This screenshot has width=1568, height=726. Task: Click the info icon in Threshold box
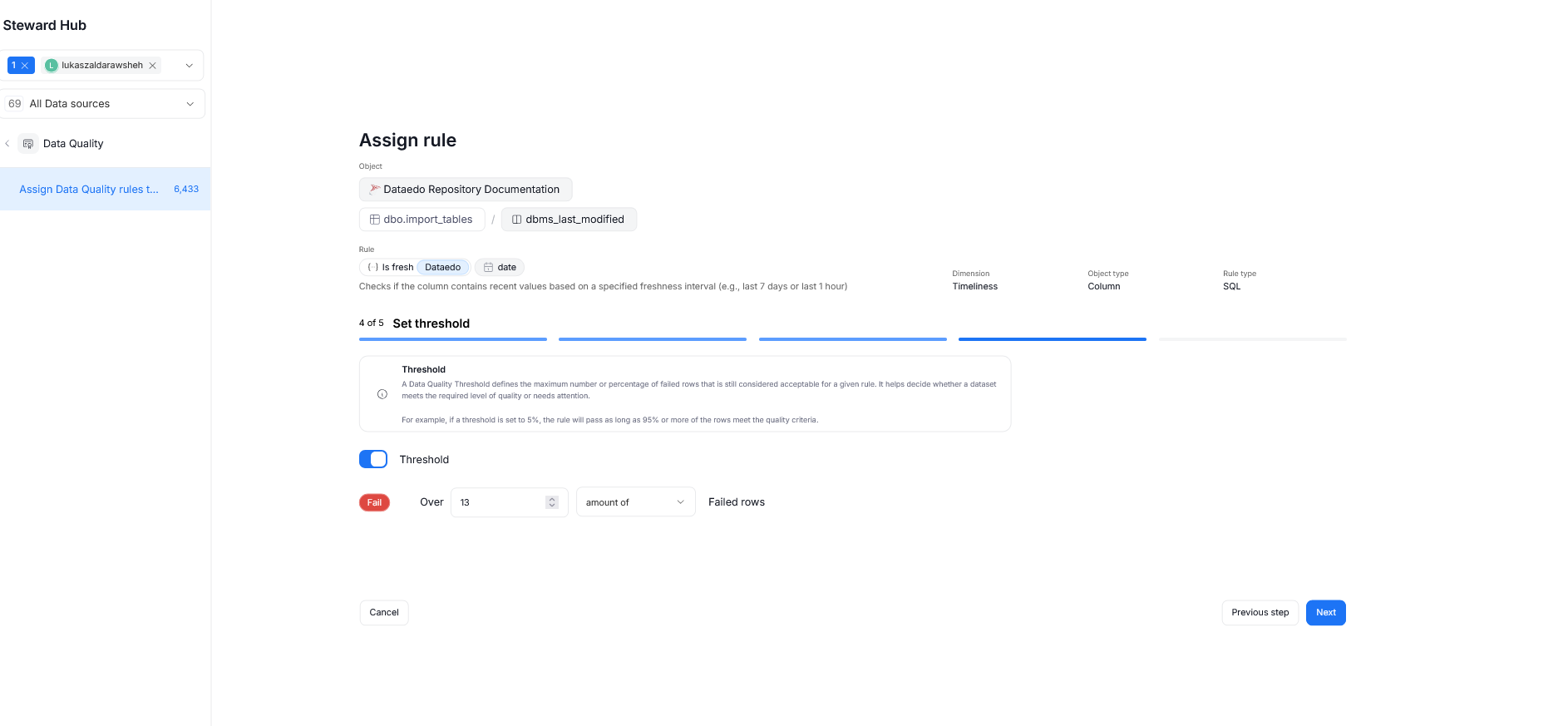[382, 394]
